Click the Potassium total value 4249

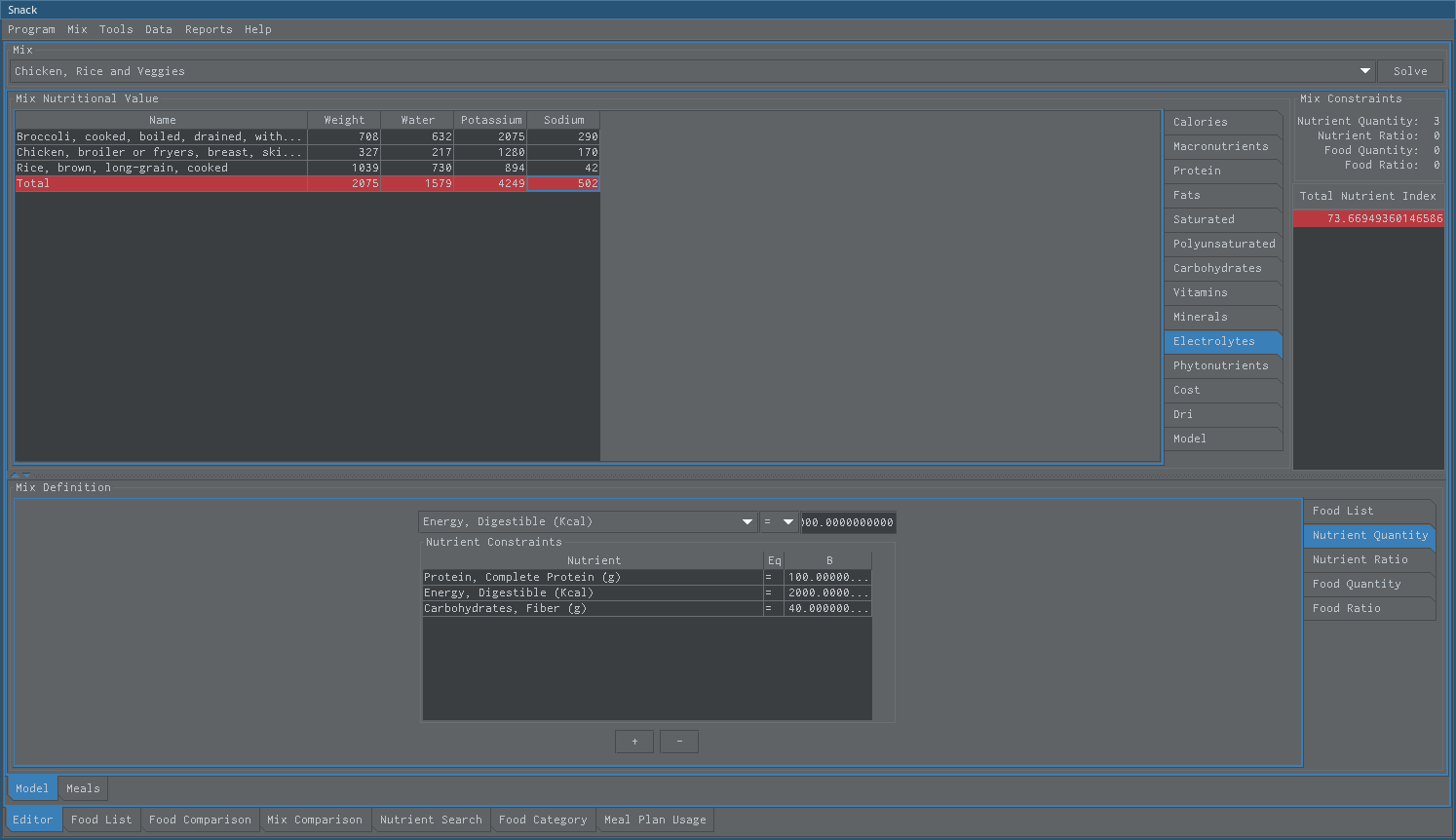point(490,183)
